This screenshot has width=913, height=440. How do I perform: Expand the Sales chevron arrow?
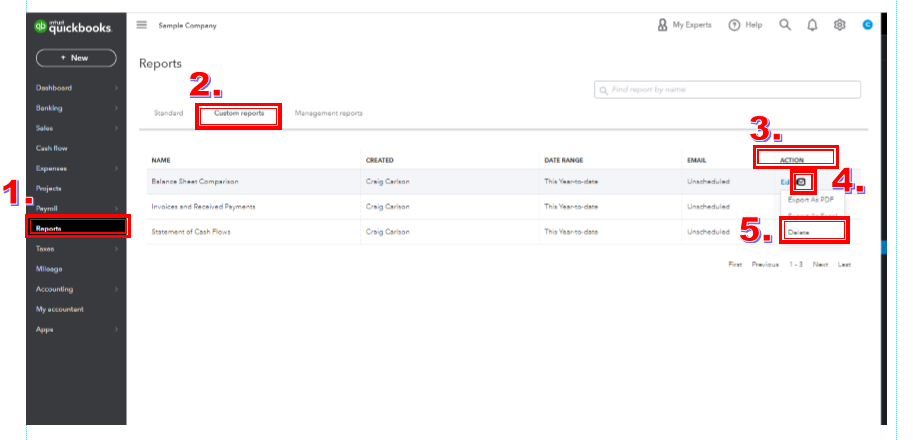click(116, 128)
